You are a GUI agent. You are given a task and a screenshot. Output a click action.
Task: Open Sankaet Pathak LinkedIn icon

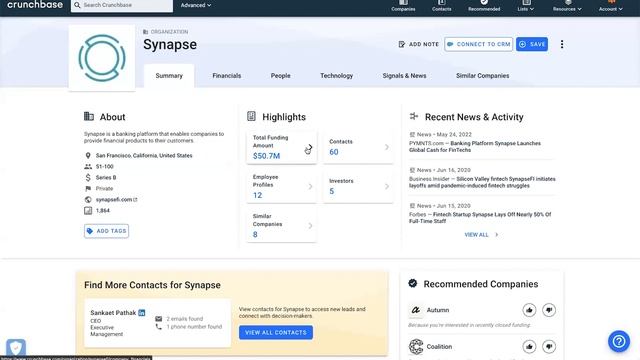(x=142, y=313)
